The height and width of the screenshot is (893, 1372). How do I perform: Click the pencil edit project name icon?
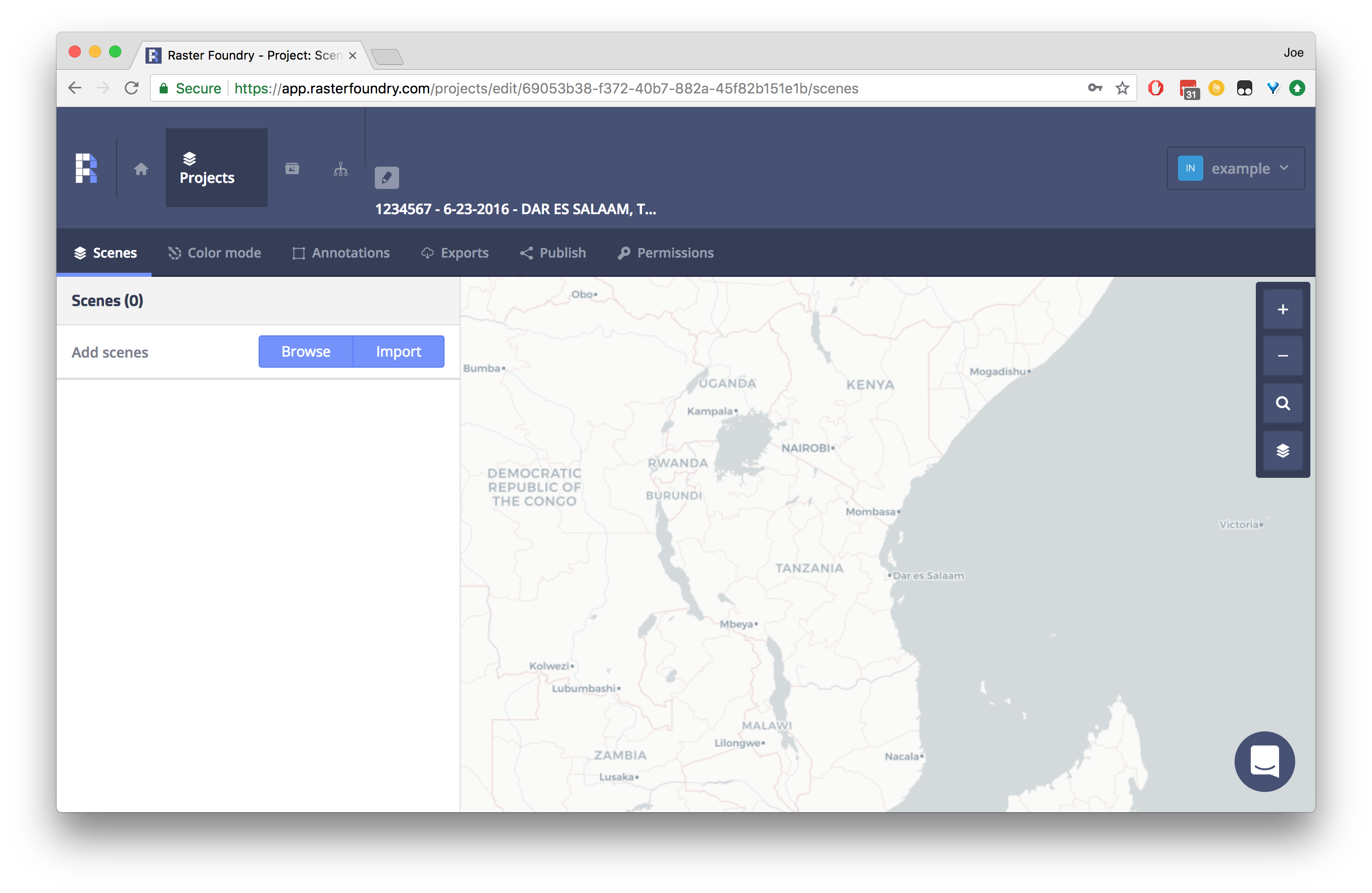[387, 178]
